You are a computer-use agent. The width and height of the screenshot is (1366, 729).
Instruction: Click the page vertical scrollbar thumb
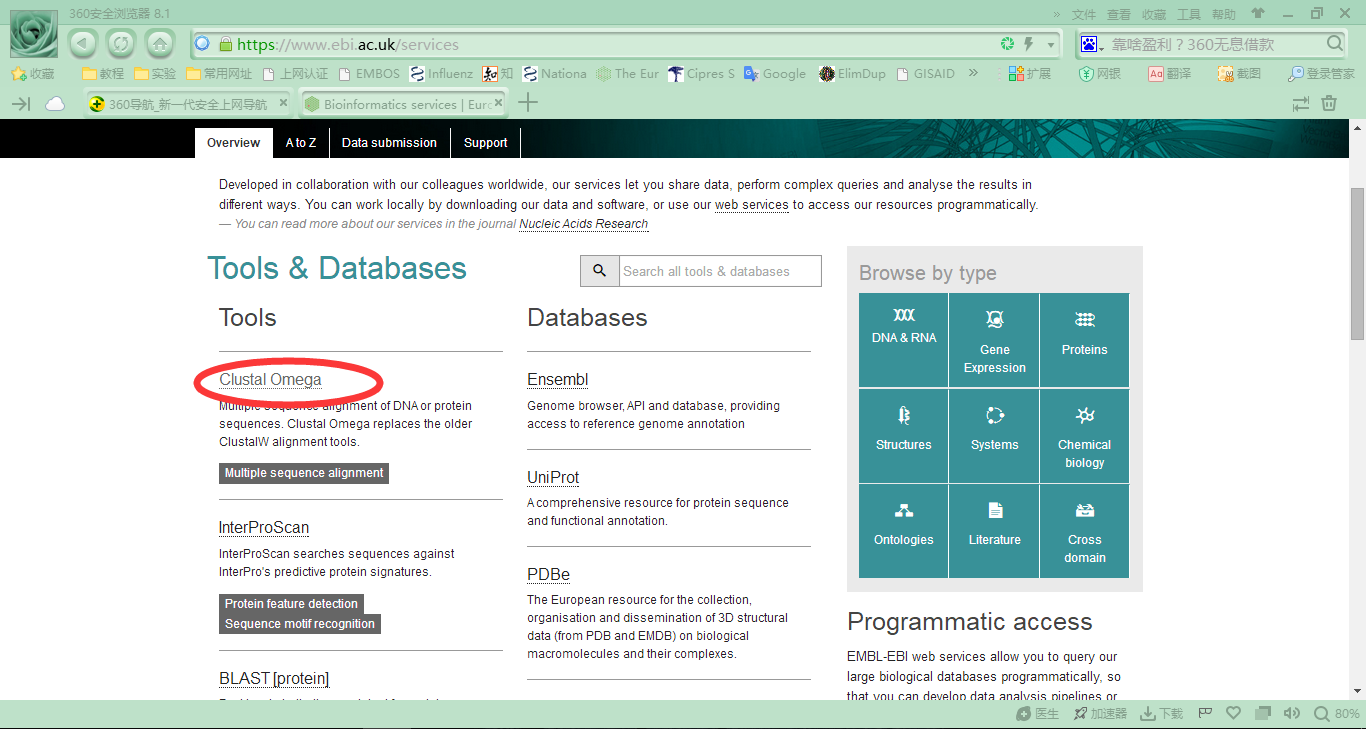tap(1357, 264)
